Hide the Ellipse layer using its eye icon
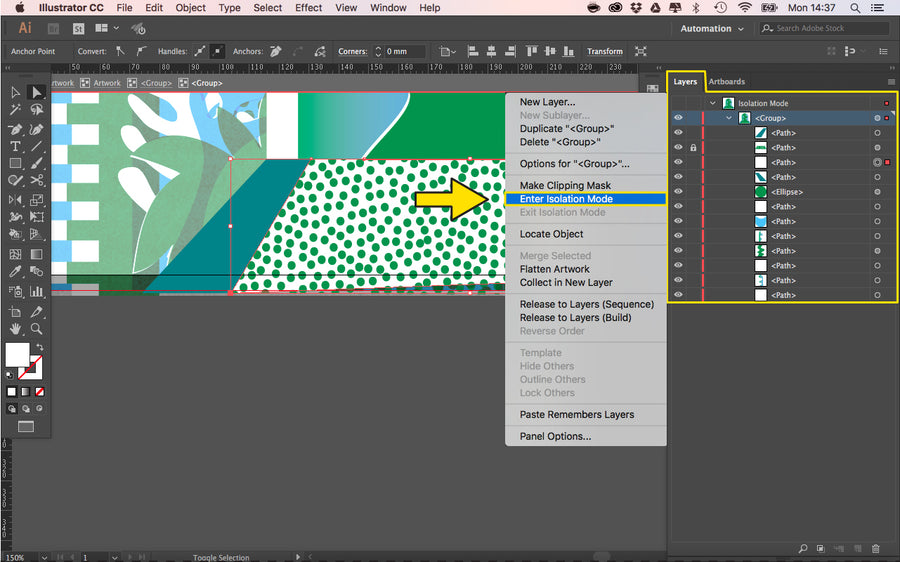 (678, 192)
